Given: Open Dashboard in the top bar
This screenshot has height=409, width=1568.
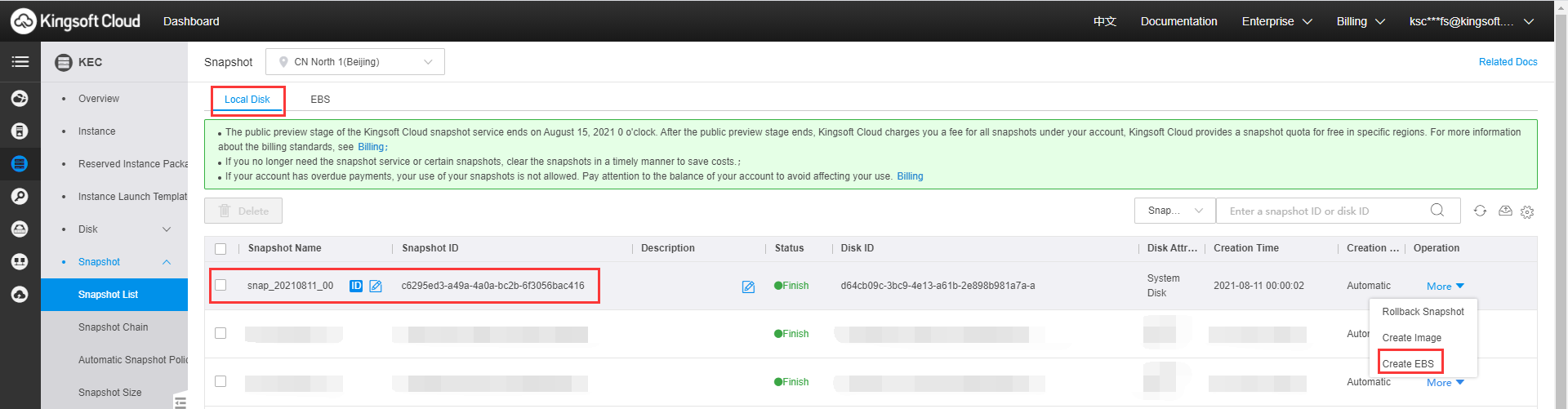Looking at the screenshot, I should [191, 21].
